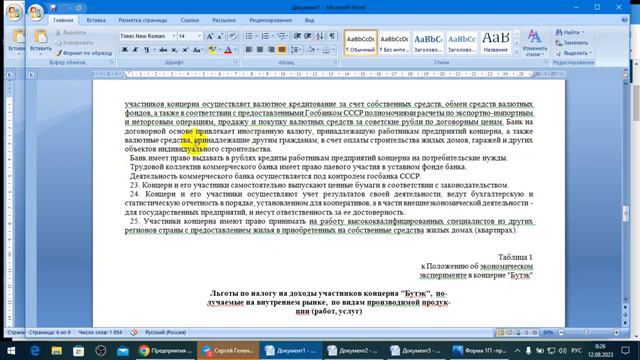Copy selection with Копировать

pyautogui.click(x=75, y=42)
